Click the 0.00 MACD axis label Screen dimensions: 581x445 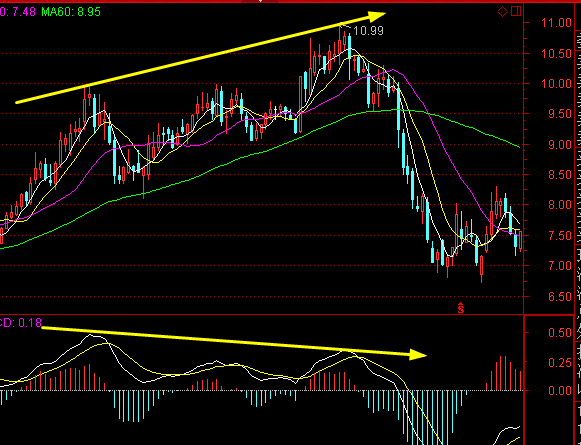(x=560, y=391)
